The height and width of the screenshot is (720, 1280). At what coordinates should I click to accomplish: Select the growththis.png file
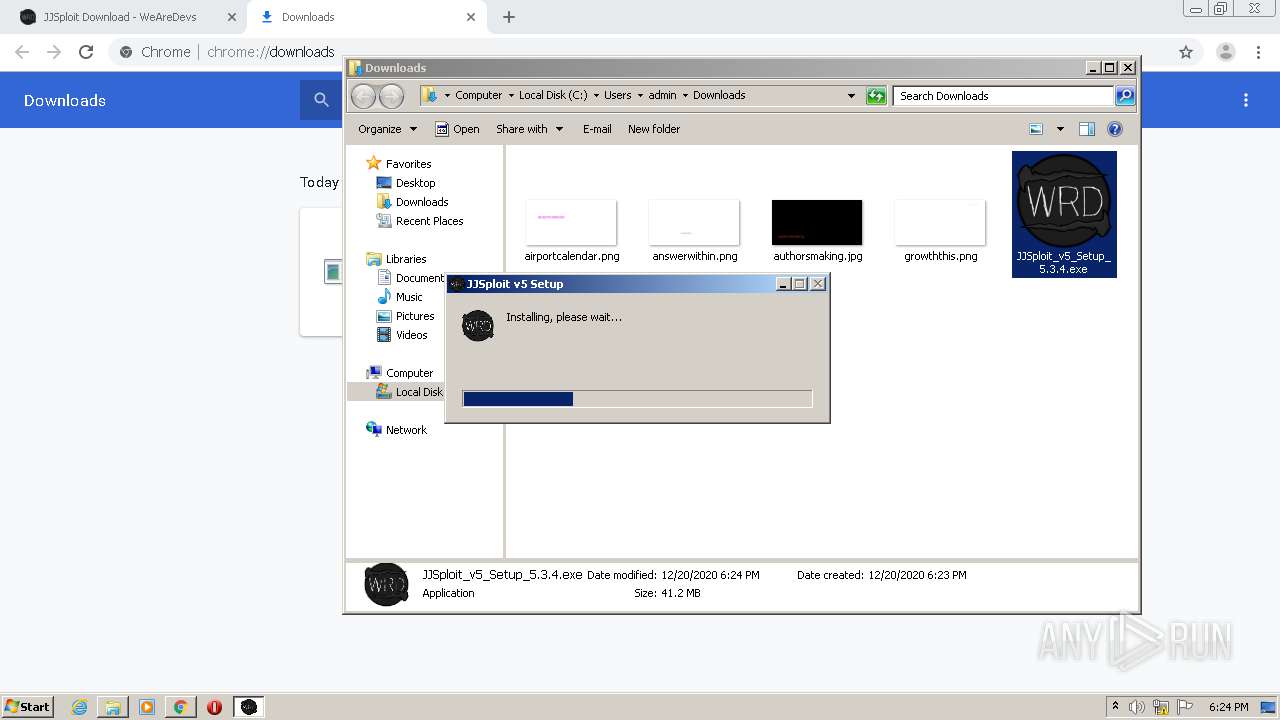(x=940, y=231)
